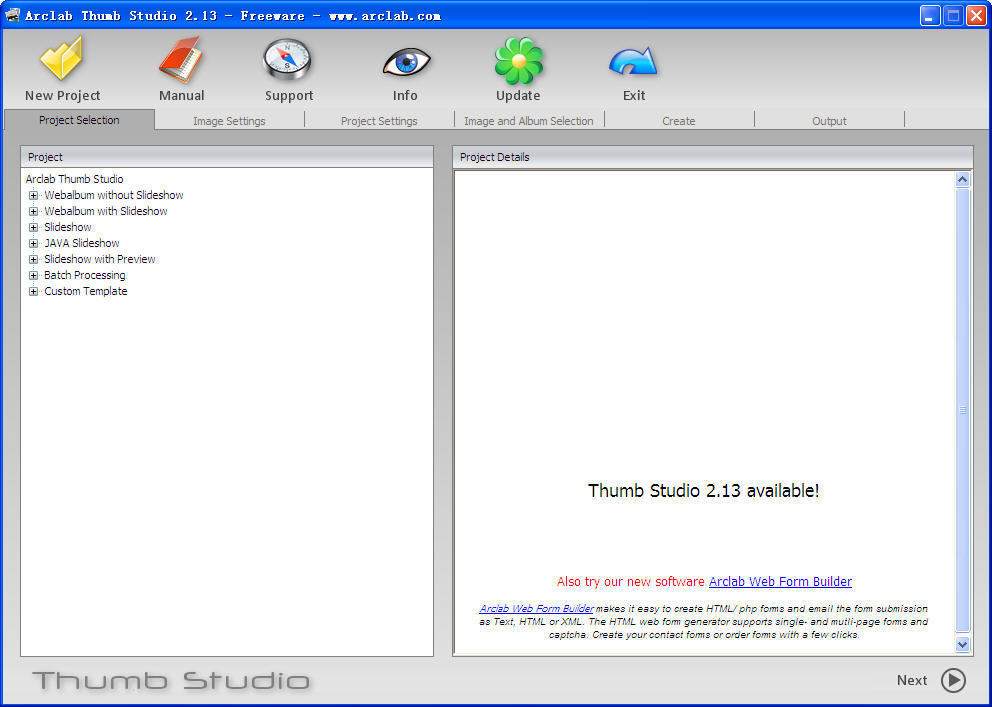Click the Project Details scroll up arrow
992x707 pixels.
coord(963,180)
